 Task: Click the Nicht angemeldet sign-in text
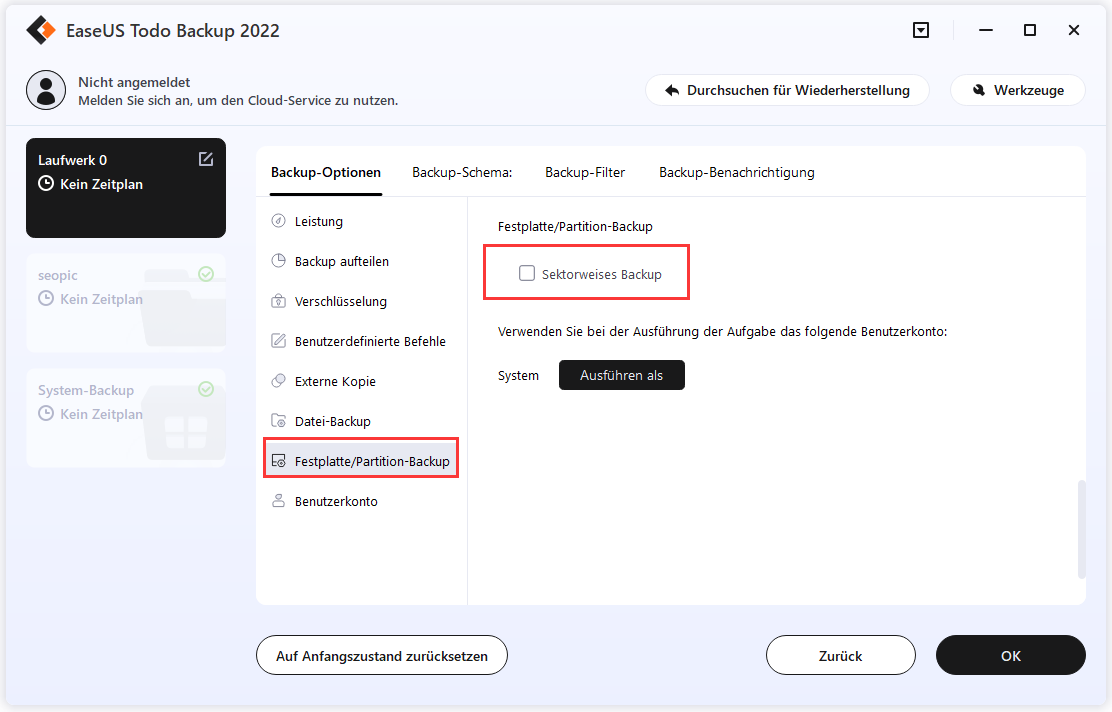coord(134,82)
